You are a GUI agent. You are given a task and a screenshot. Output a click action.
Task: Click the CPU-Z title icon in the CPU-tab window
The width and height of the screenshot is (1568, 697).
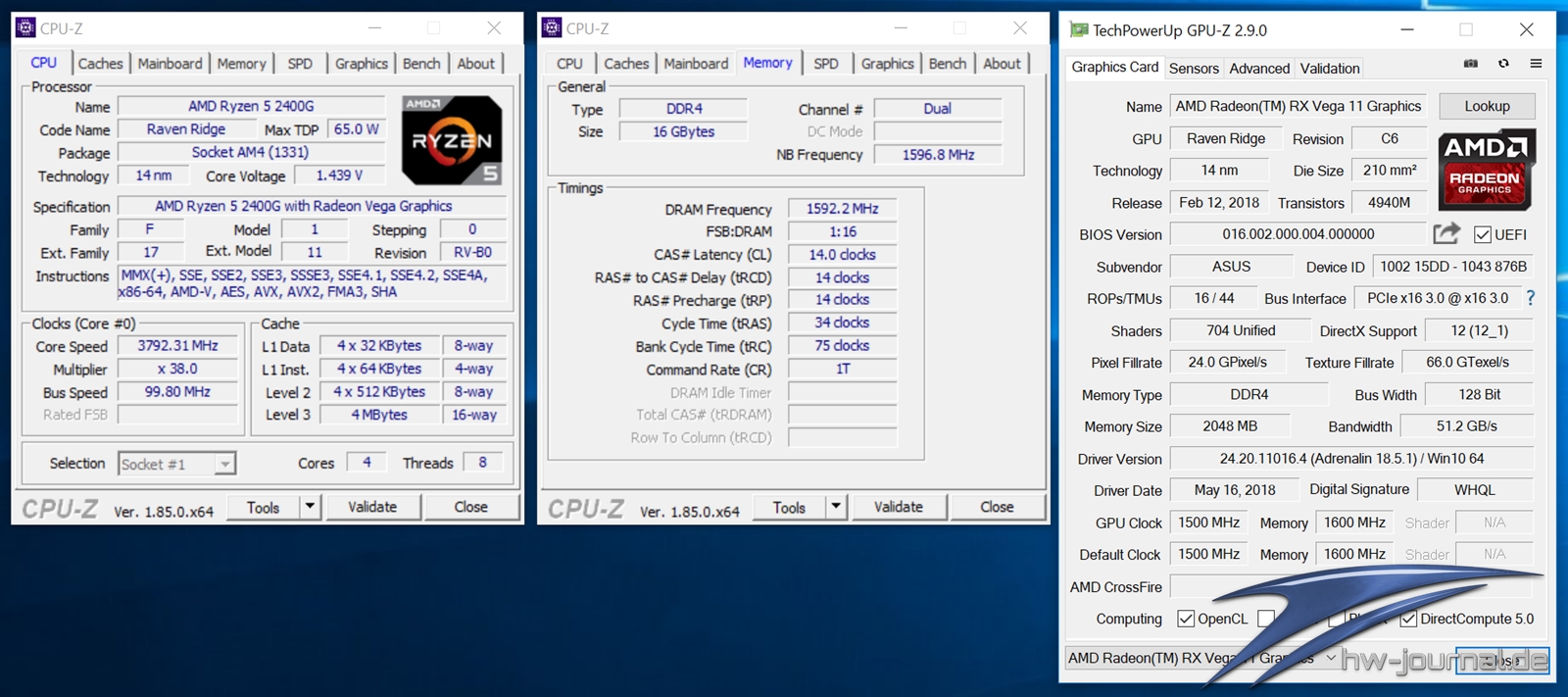tap(26, 28)
